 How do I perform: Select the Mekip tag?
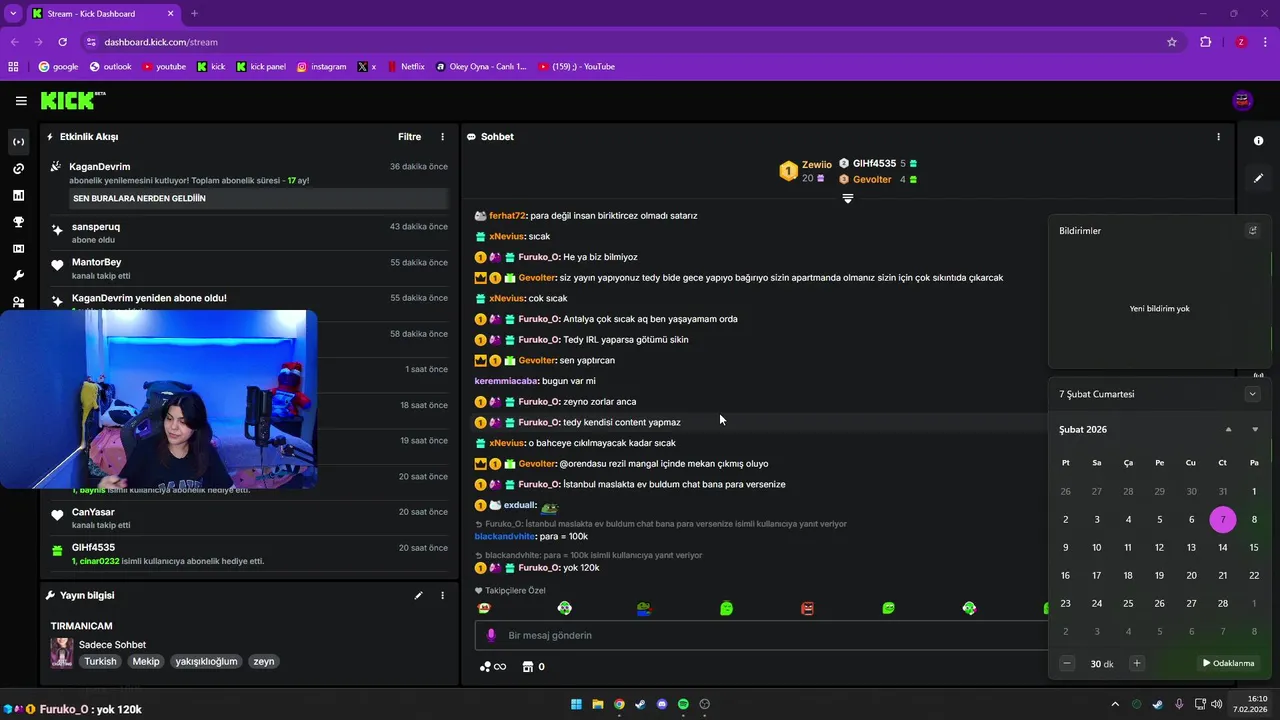(x=146, y=661)
